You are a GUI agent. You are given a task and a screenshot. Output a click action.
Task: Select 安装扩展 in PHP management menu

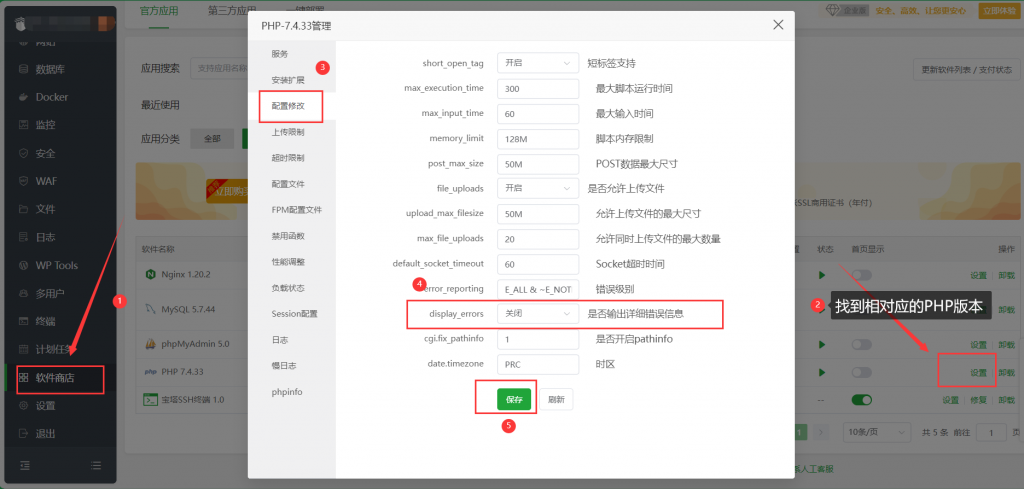[287, 80]
